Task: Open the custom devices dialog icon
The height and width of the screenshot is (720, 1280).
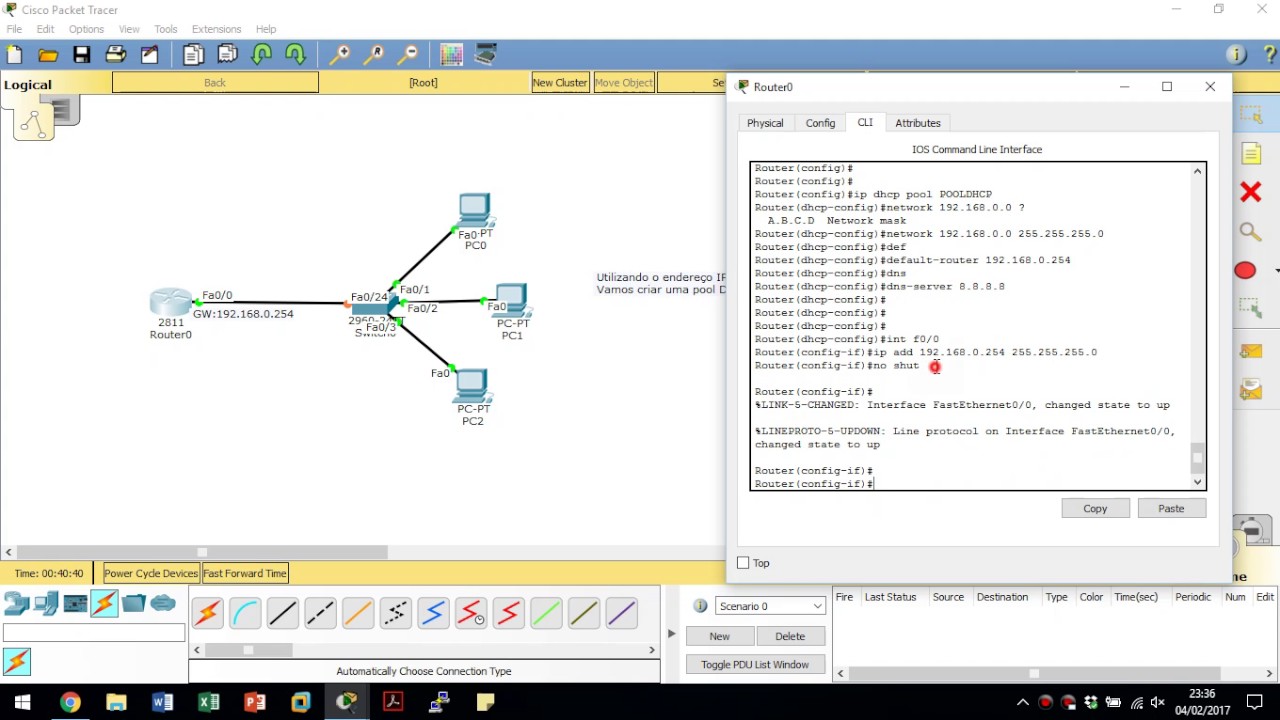Action: coord(486,55)
